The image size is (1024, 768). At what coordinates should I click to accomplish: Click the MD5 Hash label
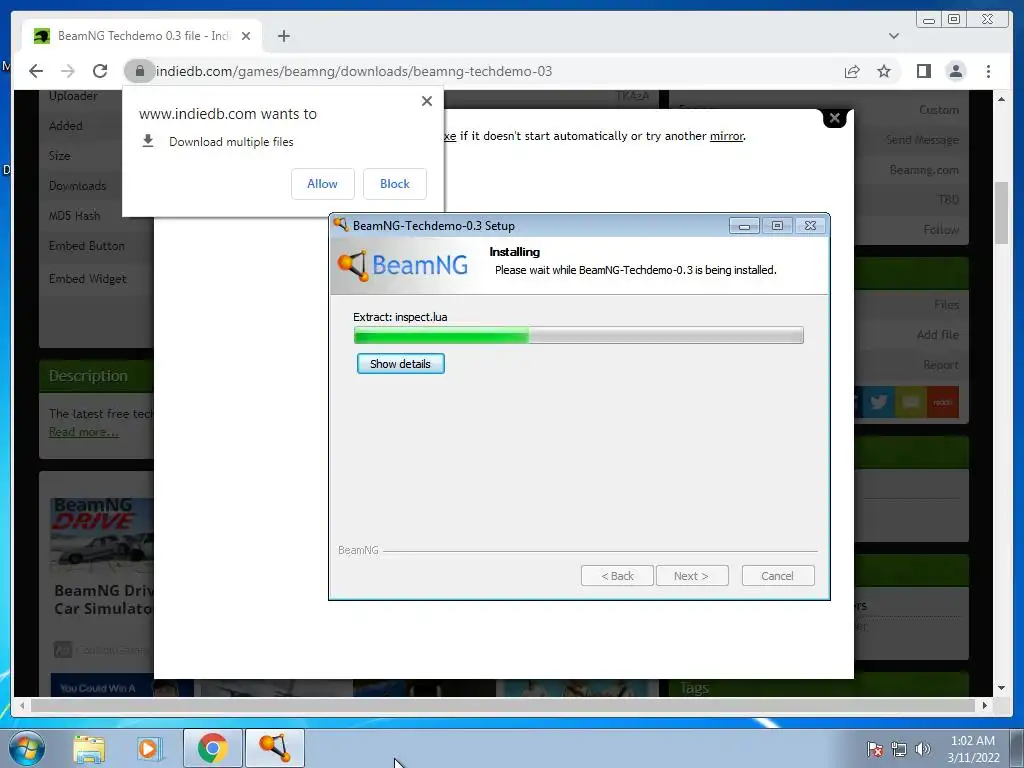click(74, 216)
